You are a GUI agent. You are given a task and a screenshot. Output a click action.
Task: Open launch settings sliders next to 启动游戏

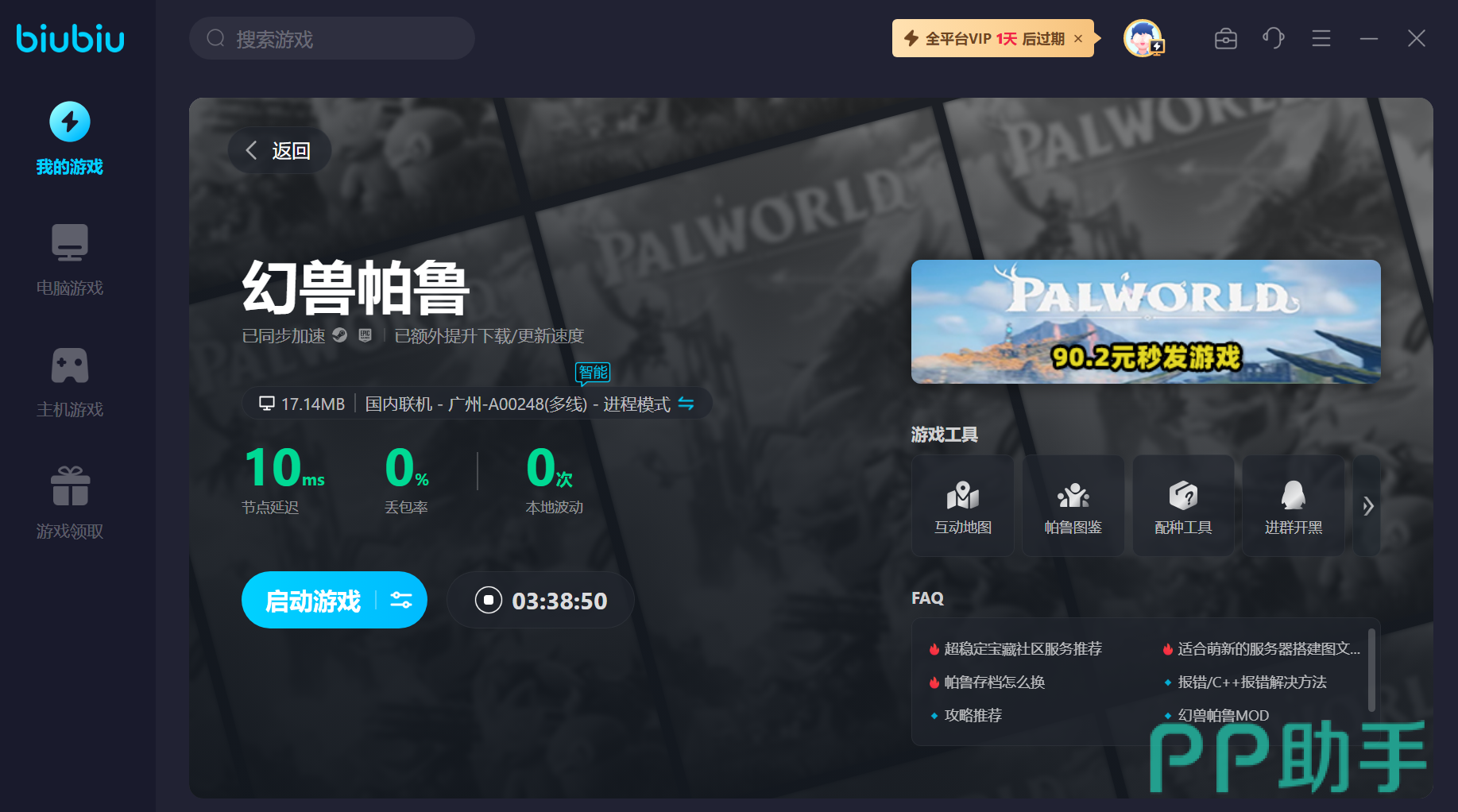tap(401, 600)
